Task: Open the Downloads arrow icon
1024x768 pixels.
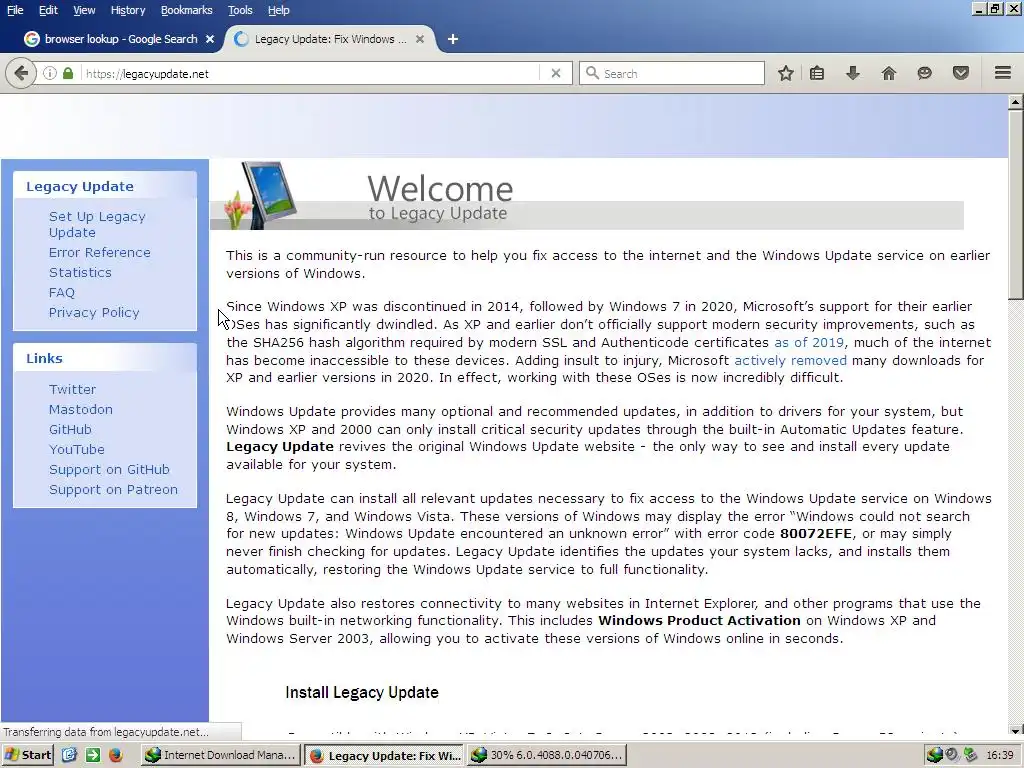Action: click(852, 73)
